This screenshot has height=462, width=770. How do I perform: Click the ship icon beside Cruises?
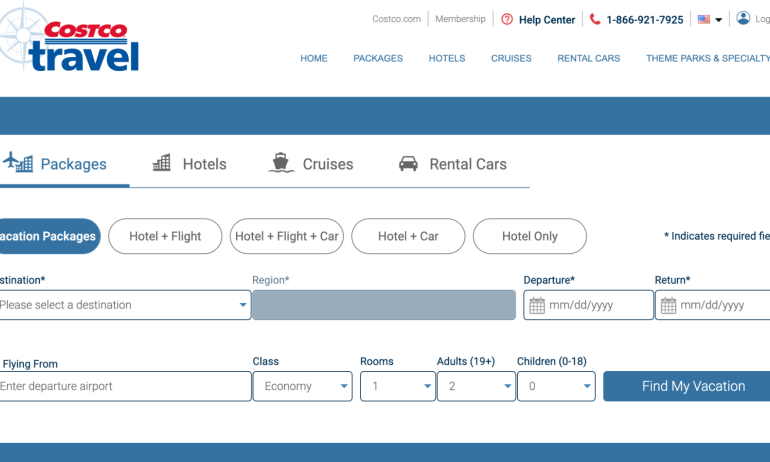(x=281, y=163)
